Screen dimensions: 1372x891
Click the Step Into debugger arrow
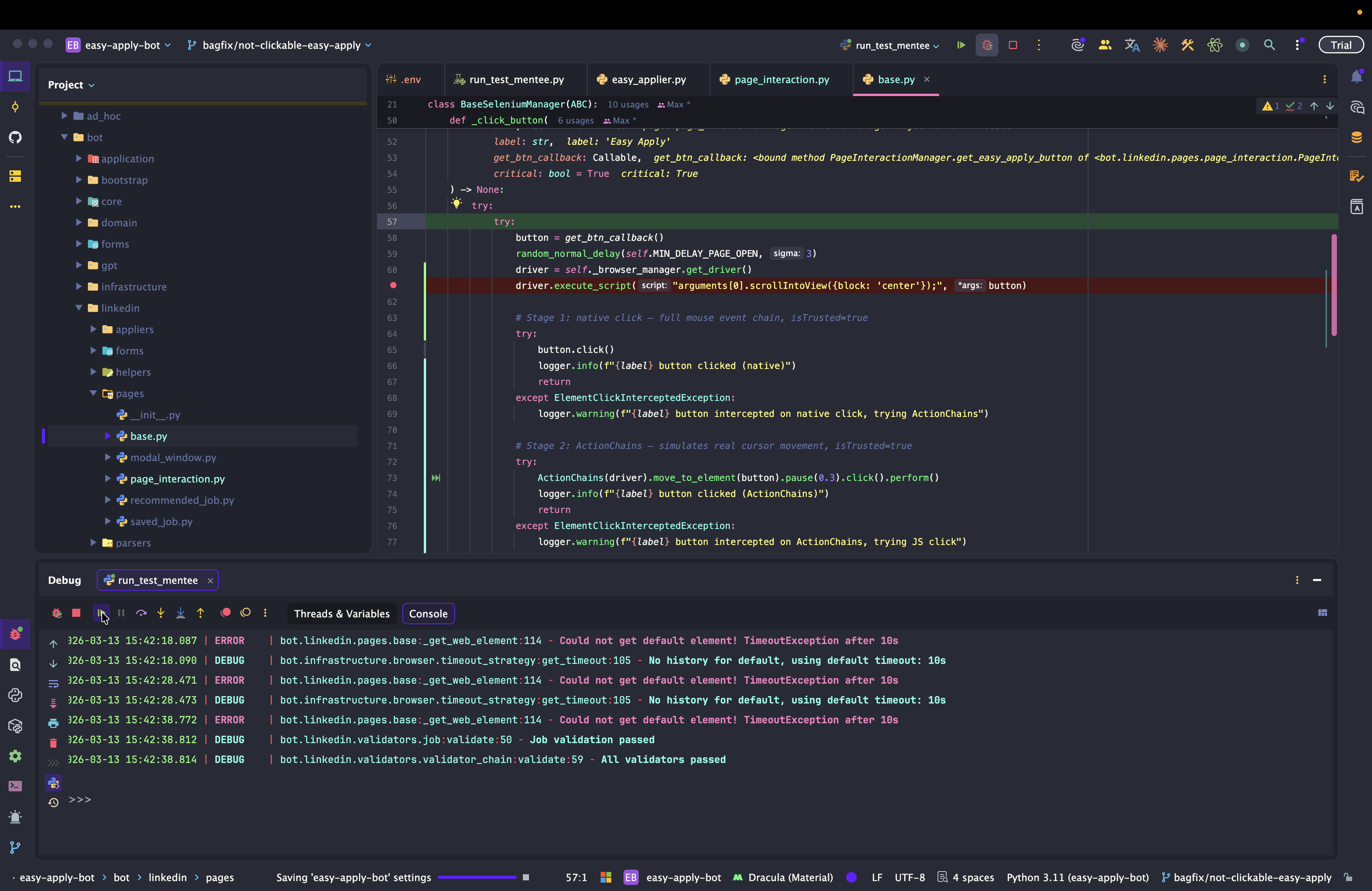pyautogui.click(x=161, y=613)
